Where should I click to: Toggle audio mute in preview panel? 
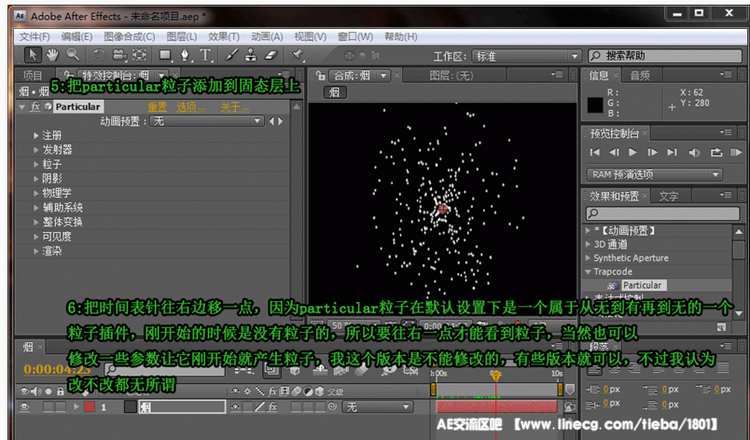[x=694, y=153]
